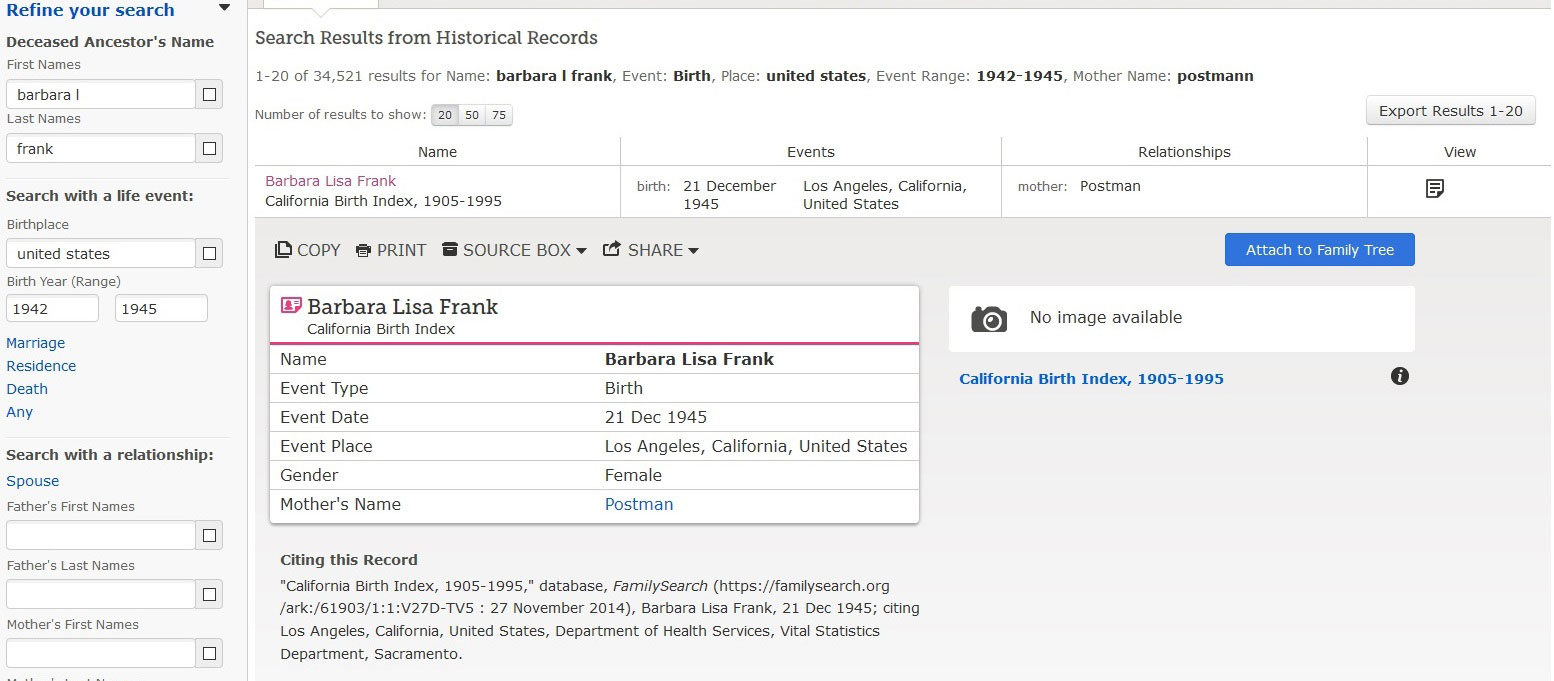Click Export Results 1-20 button

[1450, 111]
